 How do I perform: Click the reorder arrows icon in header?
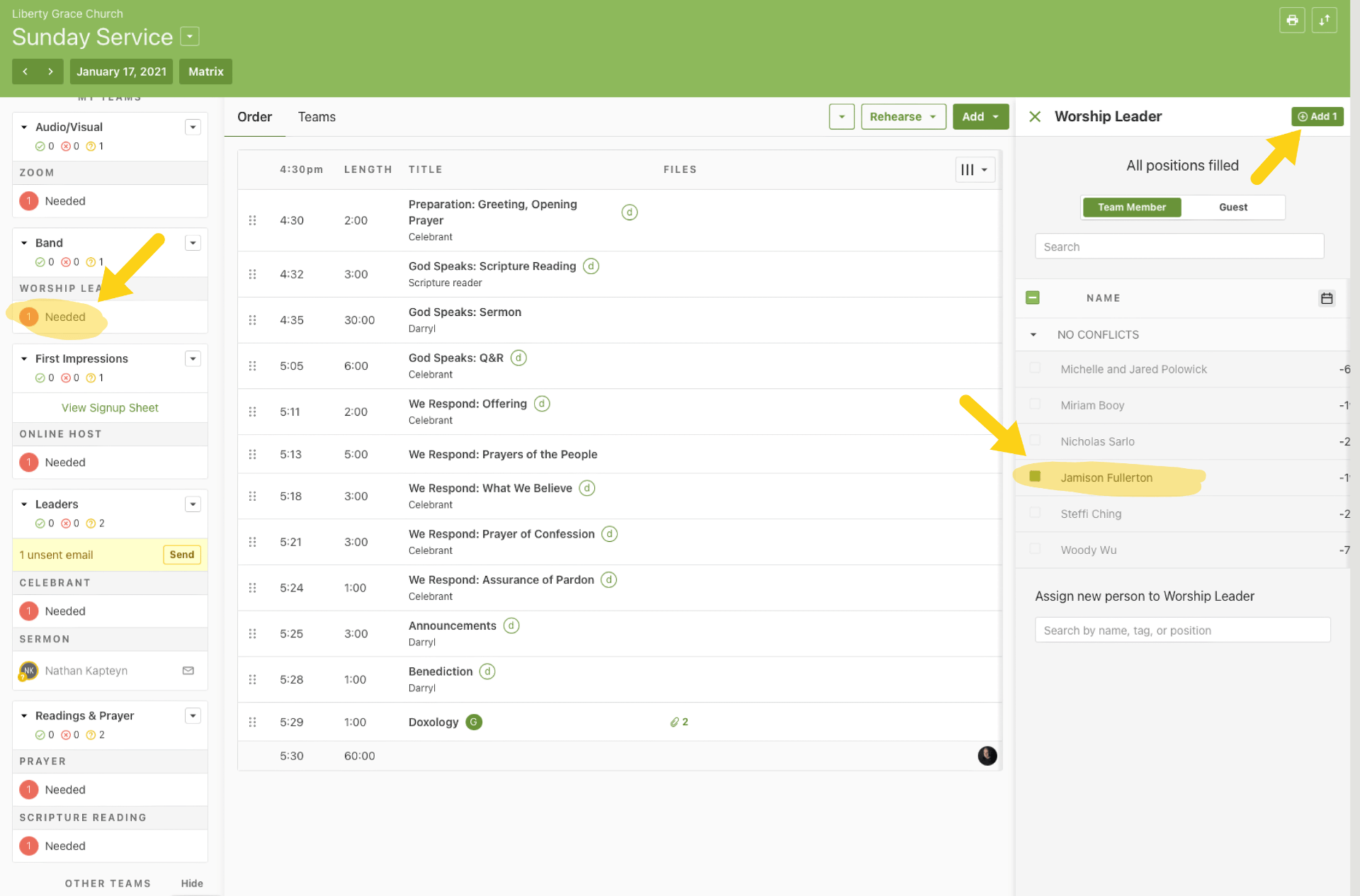pyautogui.click(x=1324, y=20)
